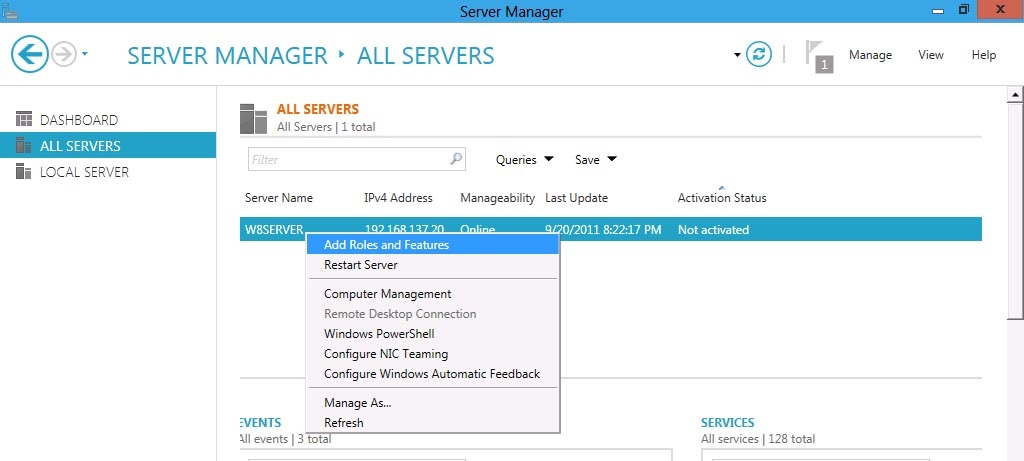Image resolution: width=1024 pixels, height=461 pixels.
Task: Choose Refresh in context menu
Action: 432,423
